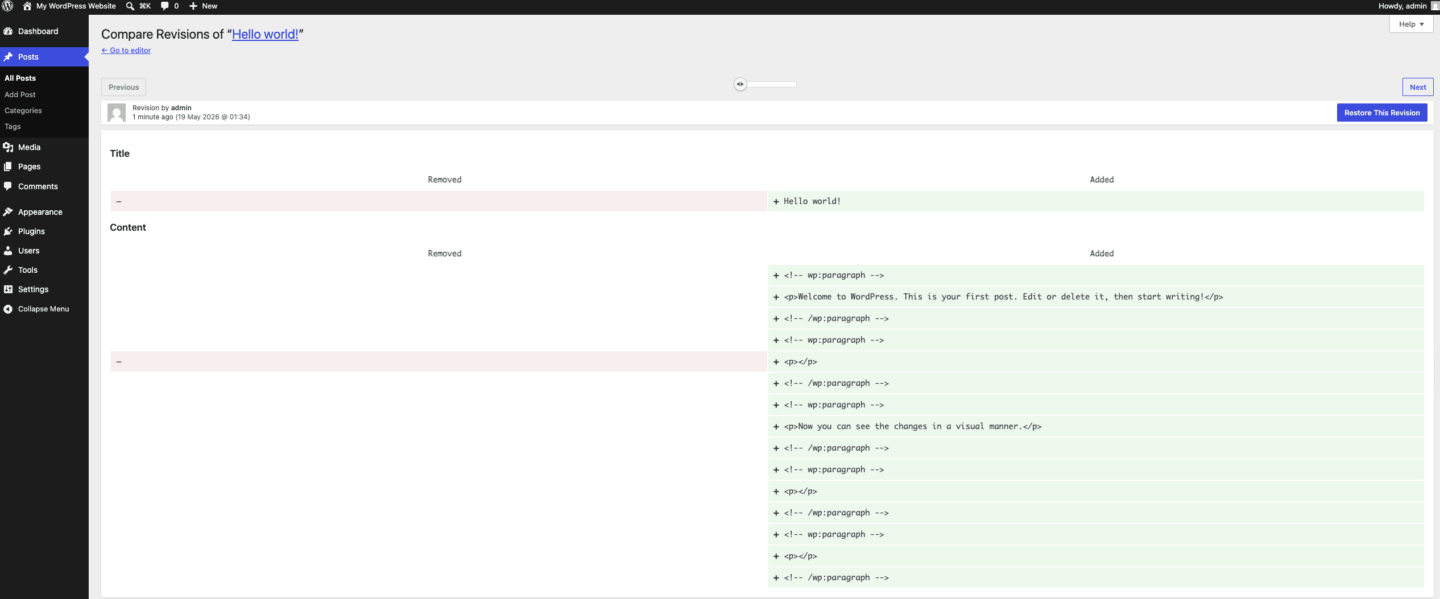The height and width of the screenshot is (599, 1440).
Task: Click the Comments icon in sidebar
Action: point(8,186)
